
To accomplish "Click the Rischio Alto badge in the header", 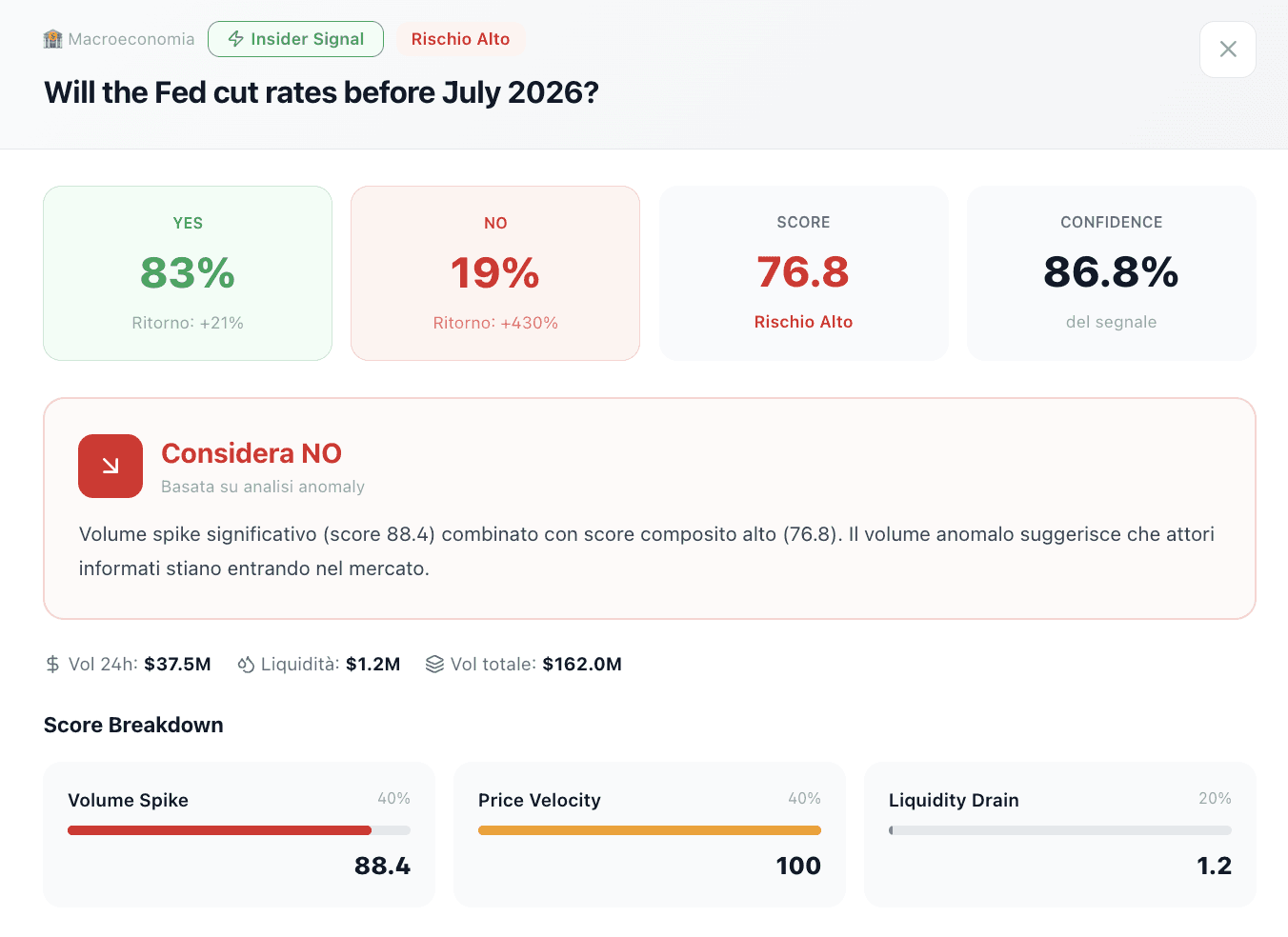I will tap(460, 39).
